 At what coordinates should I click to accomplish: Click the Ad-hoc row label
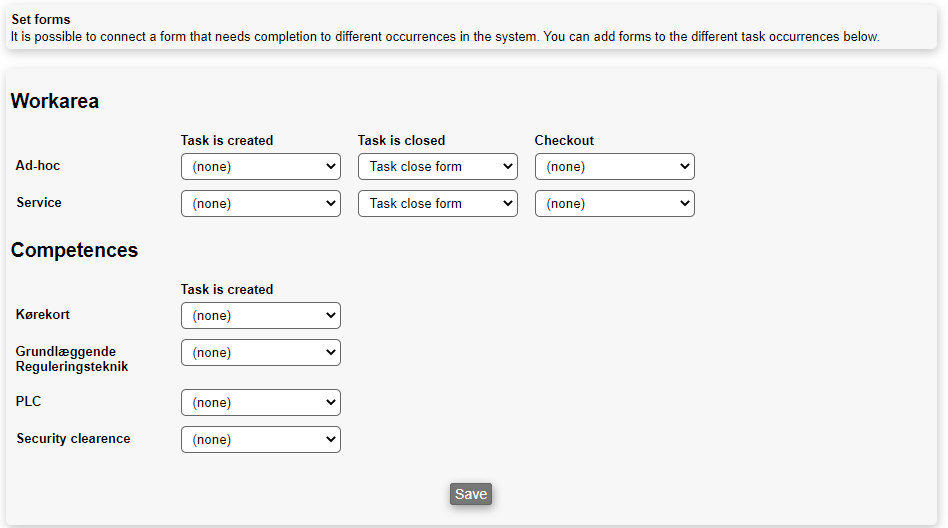[38, 166]
